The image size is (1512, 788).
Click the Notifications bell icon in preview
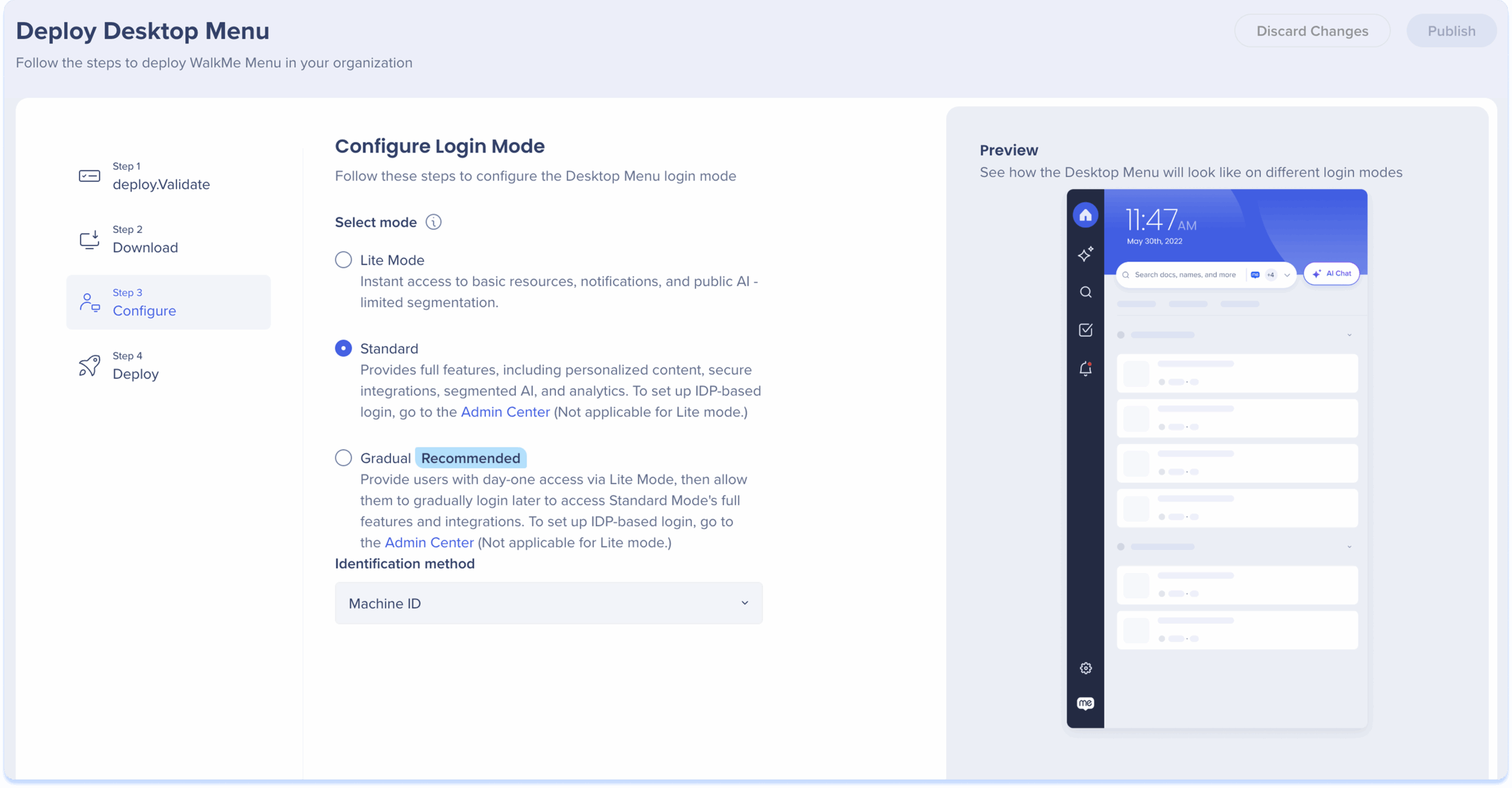(x=1085, y=369)
